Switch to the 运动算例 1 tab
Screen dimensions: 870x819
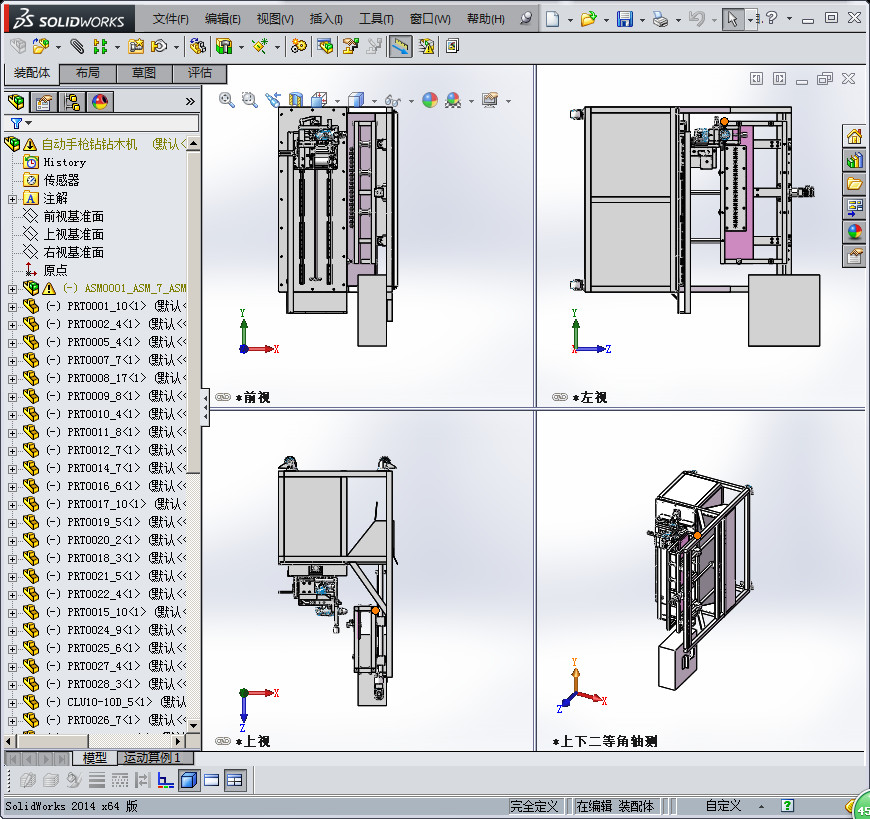(156, 757)
